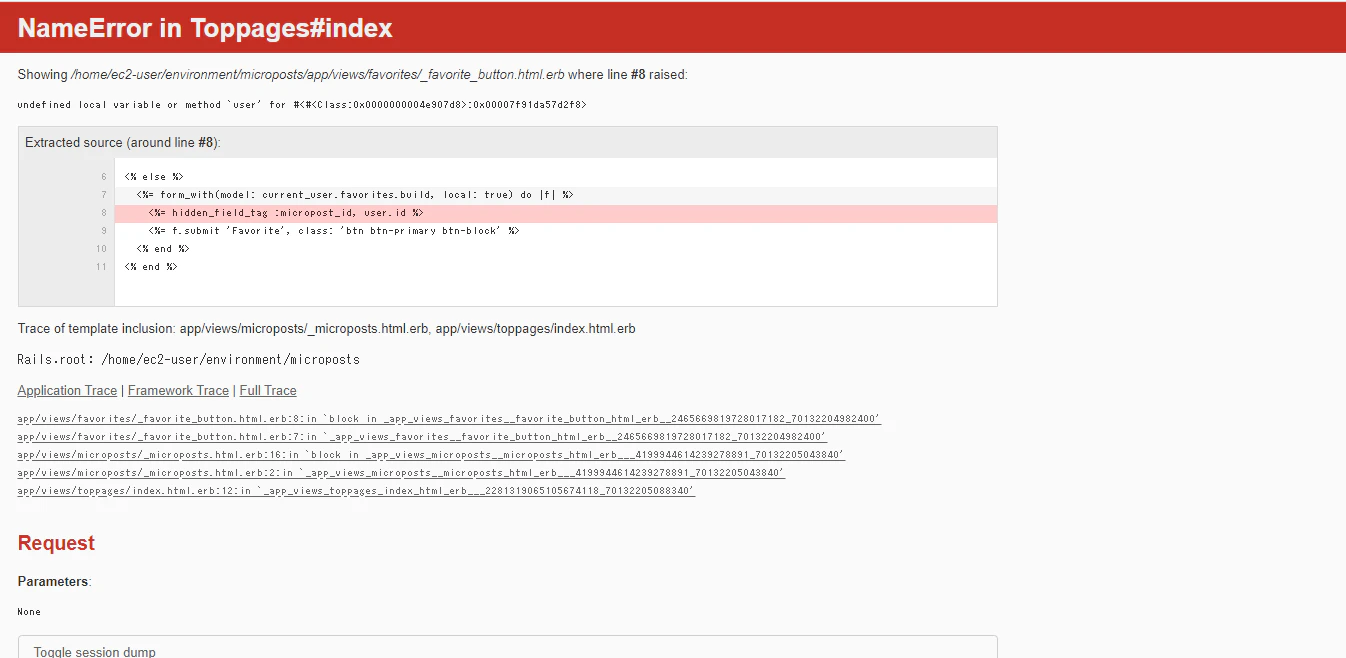1346x658 pixels.
Task: Click the NameError in Toppages#index heading
Action: tap(205, 28)
